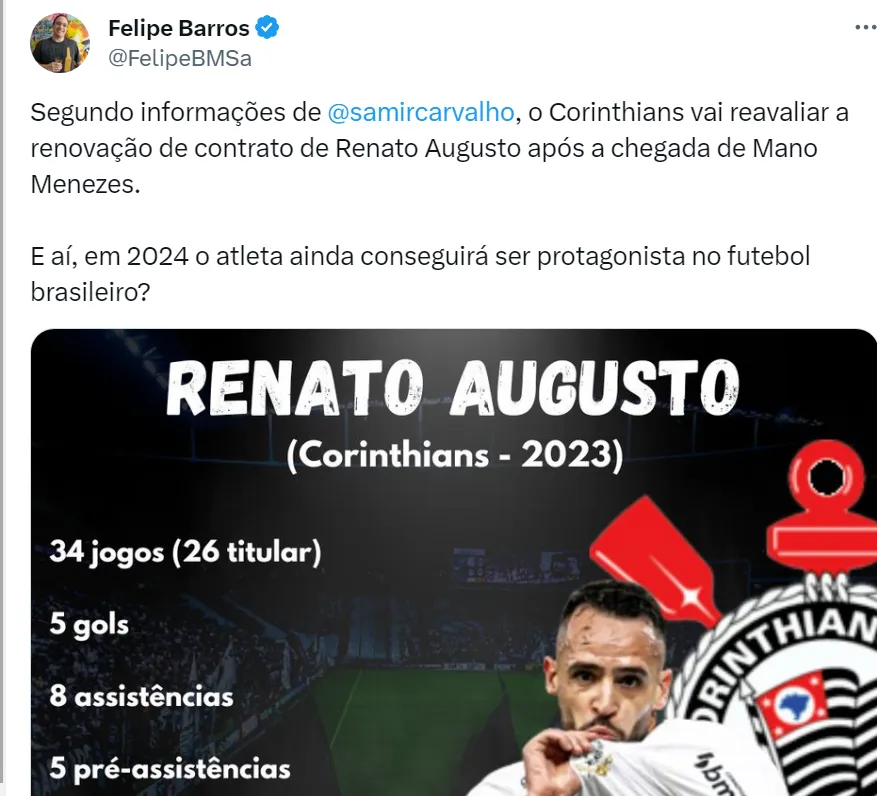This screenshot has width=877, height=796.
Task: Open the tweet's three-dot more menu
Action: [x=865, y=27]
